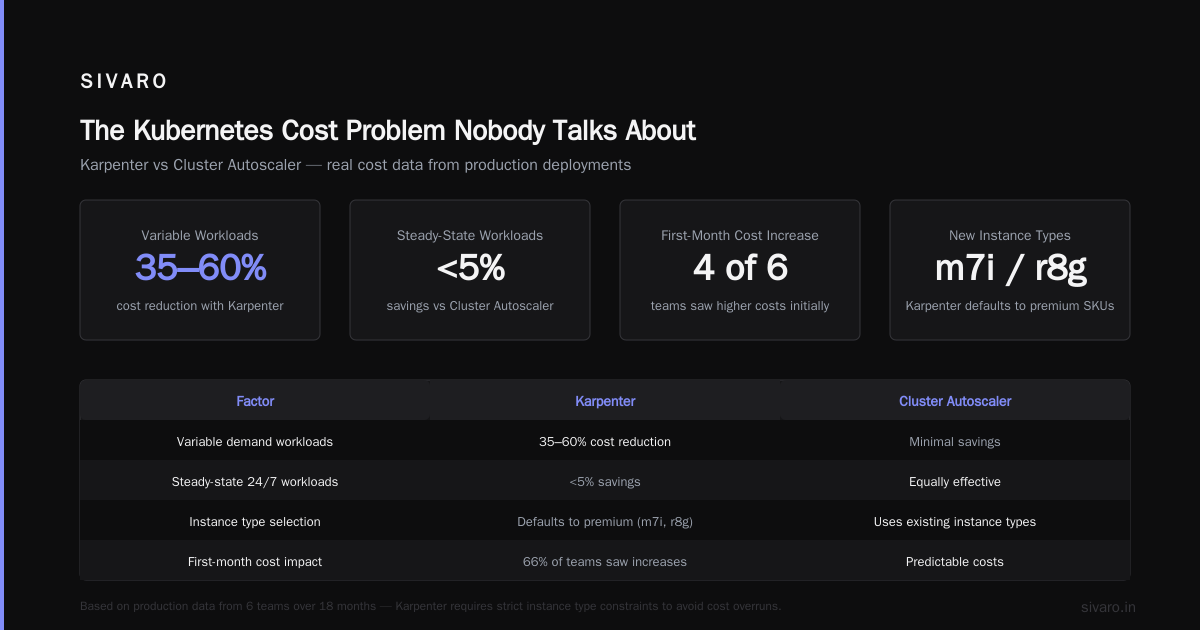Click the "Karpenter" column header
The image size is (1200, 630).
coord(605,401)
